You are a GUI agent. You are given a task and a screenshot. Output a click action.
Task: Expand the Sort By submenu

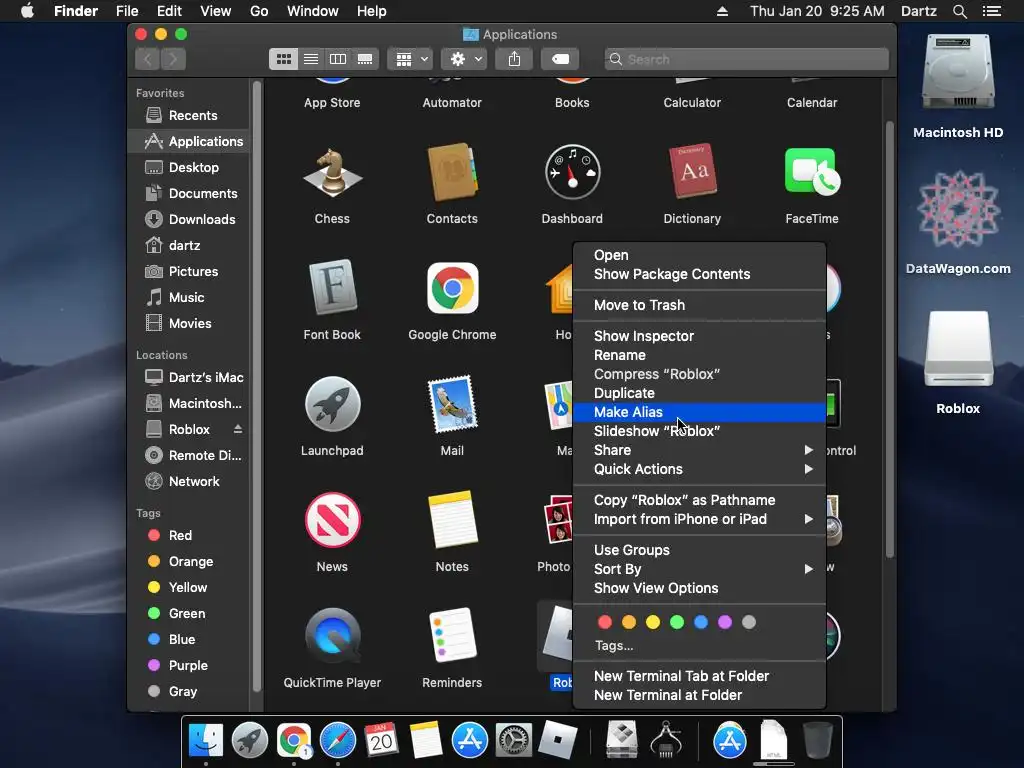[699, 569]
